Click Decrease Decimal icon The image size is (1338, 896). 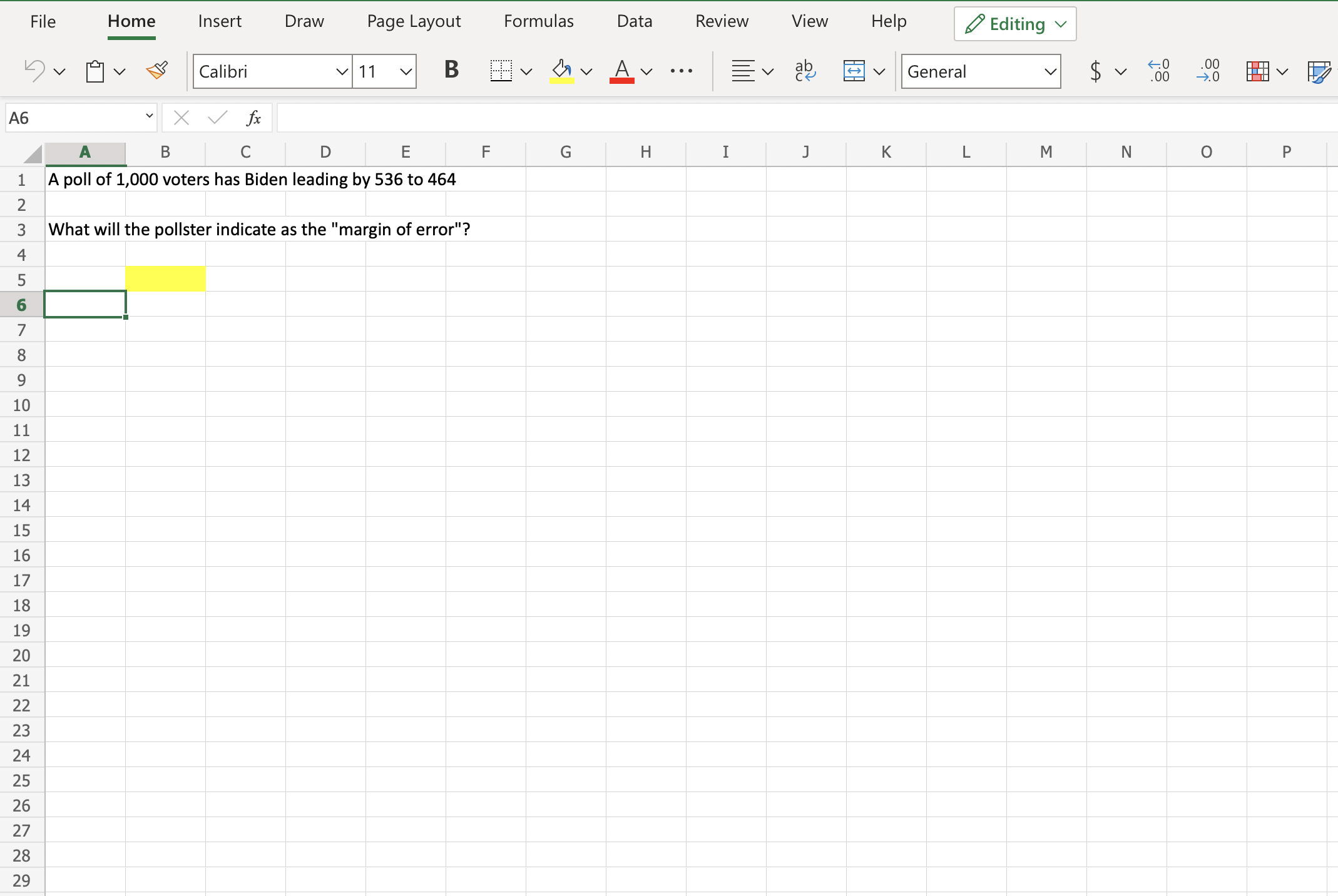1208,71
